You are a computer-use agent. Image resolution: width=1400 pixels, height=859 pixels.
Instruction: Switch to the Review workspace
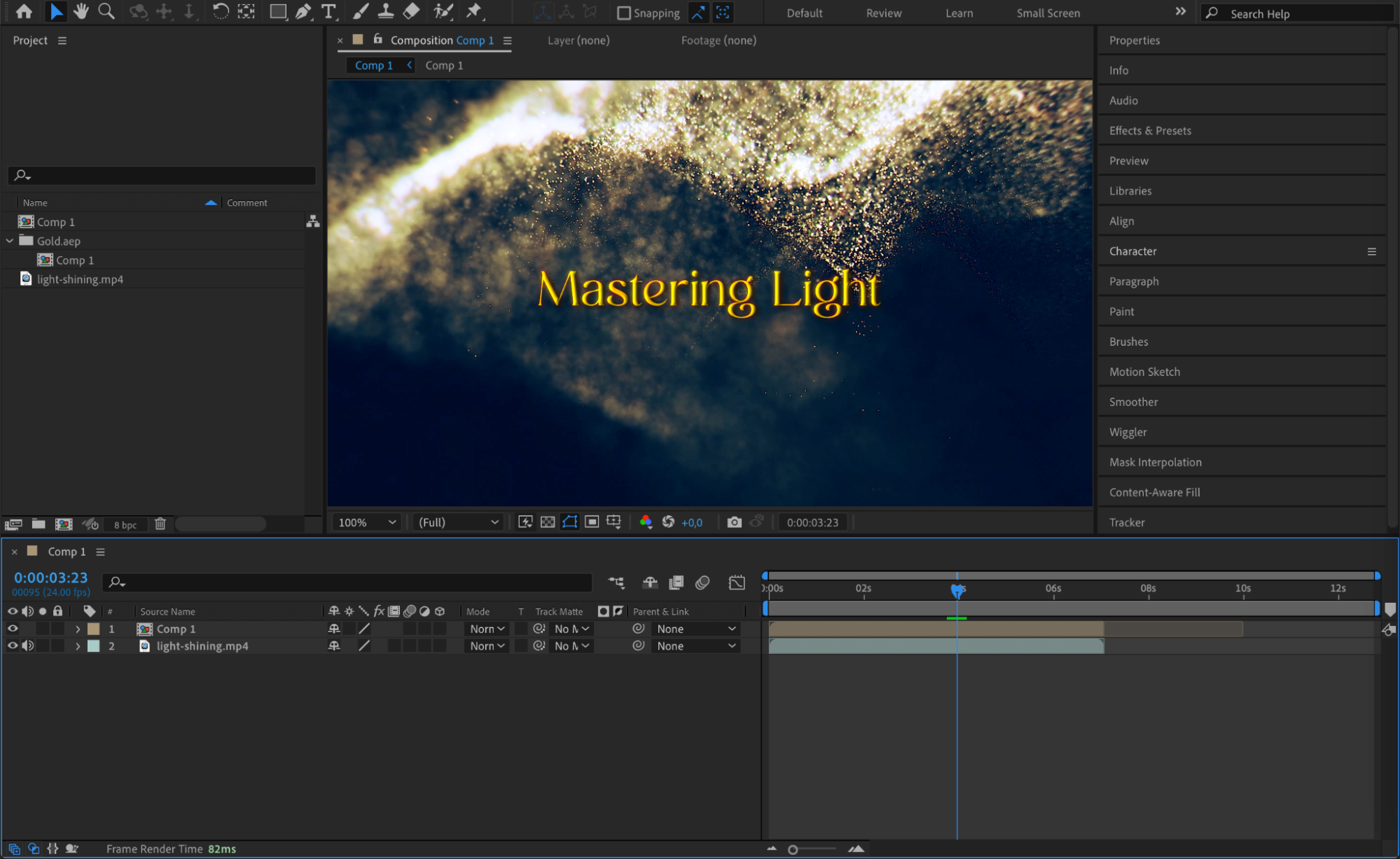tap(883, 13)
